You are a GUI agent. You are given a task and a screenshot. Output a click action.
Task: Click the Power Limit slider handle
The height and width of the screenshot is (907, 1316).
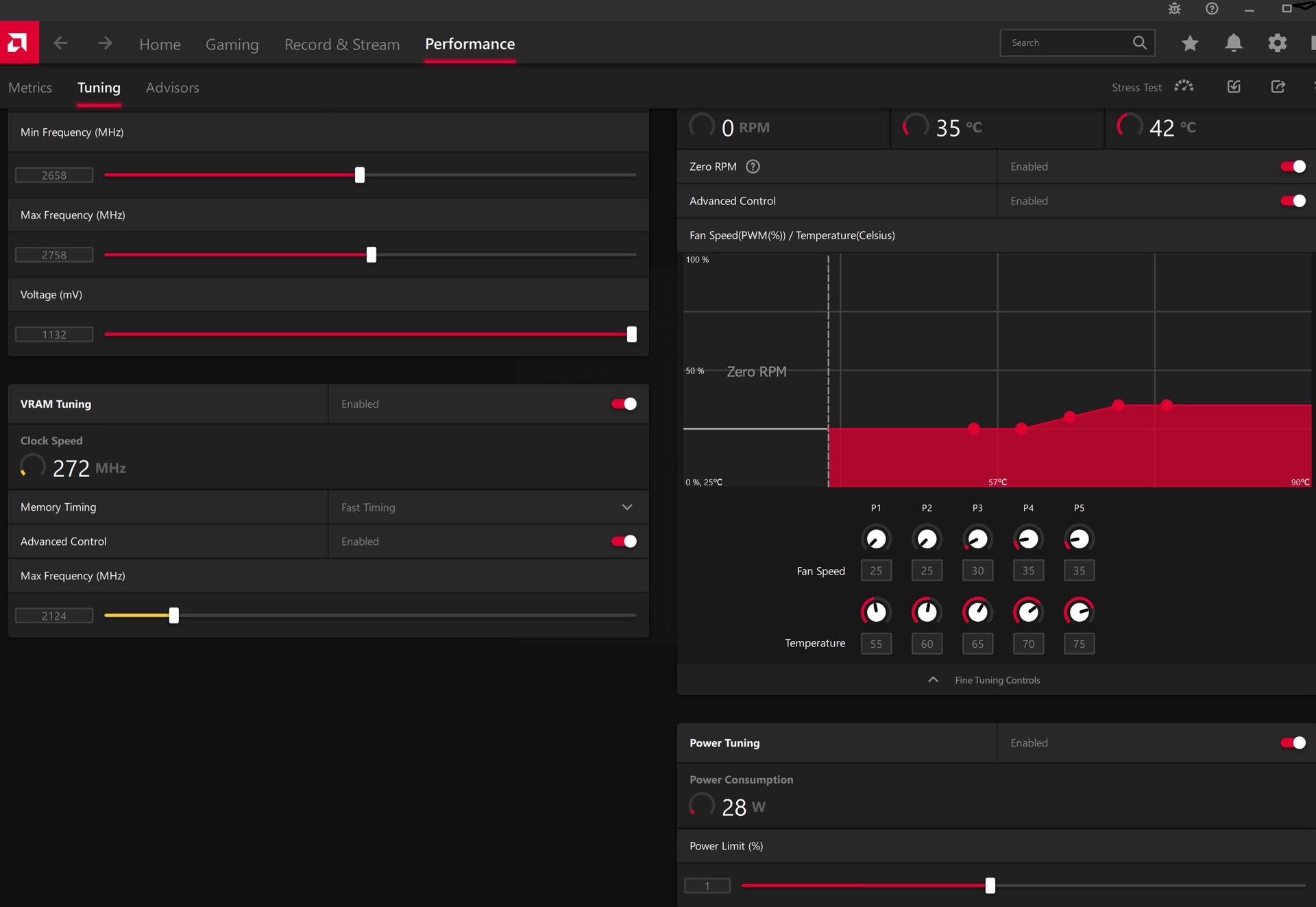990,886
